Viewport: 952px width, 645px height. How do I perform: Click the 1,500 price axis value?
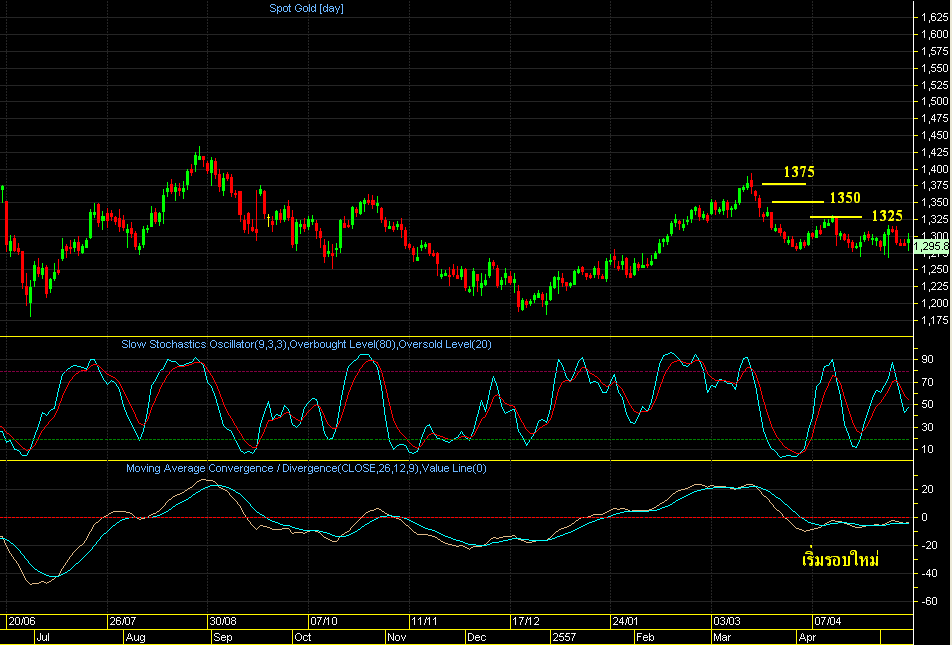(934, 101)
